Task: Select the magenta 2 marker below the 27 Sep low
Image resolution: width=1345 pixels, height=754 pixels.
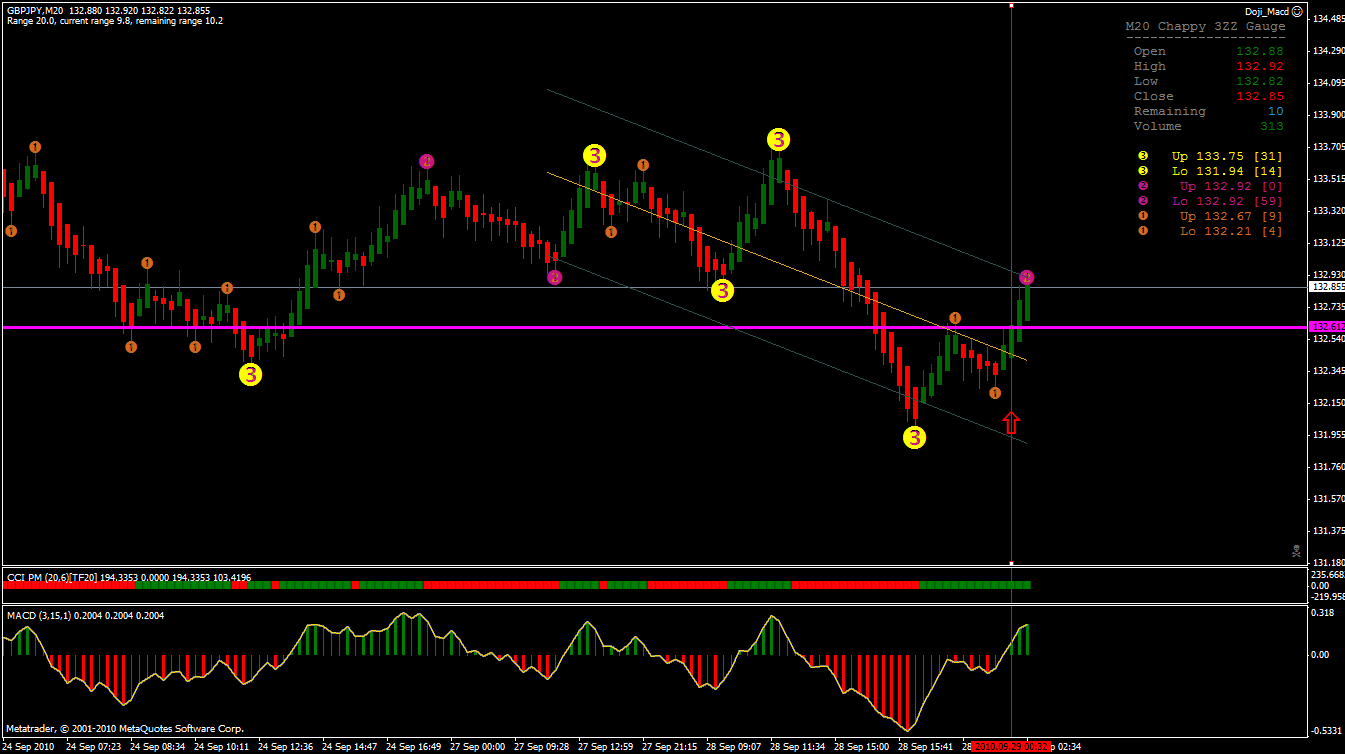Action: coord(555,277)
